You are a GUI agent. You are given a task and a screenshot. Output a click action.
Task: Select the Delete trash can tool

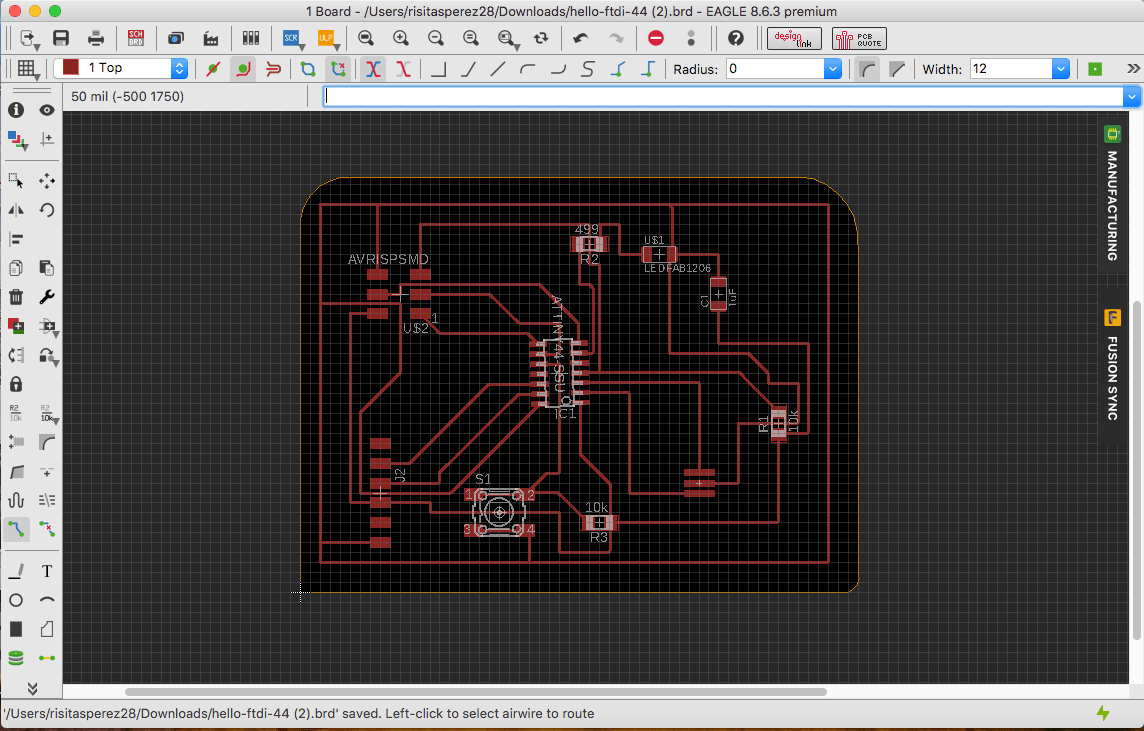[x=16, y=297]
